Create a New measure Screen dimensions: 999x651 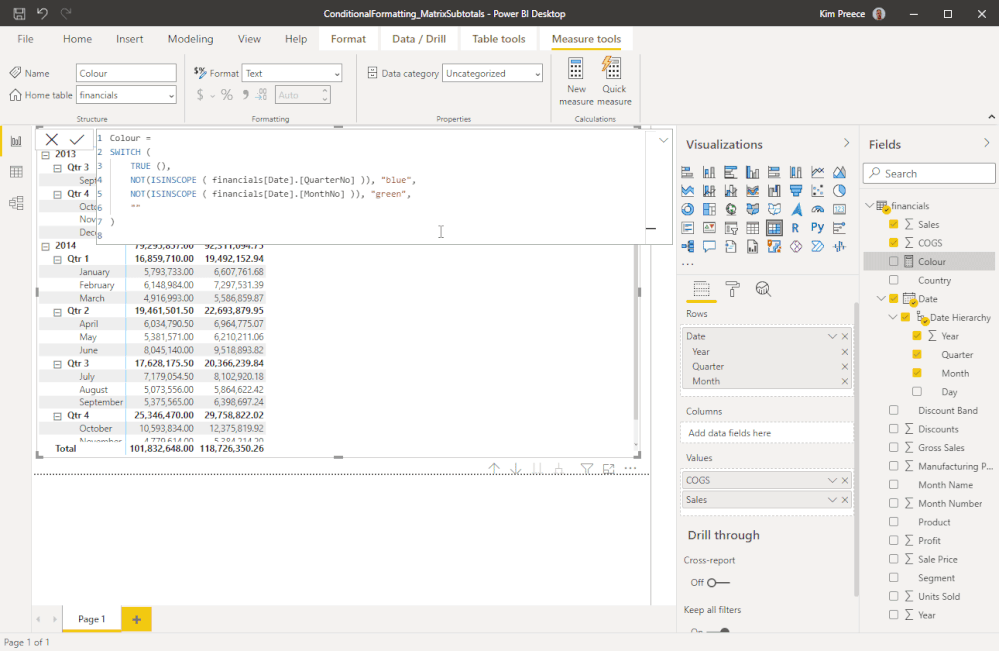[x=576, y=81]
